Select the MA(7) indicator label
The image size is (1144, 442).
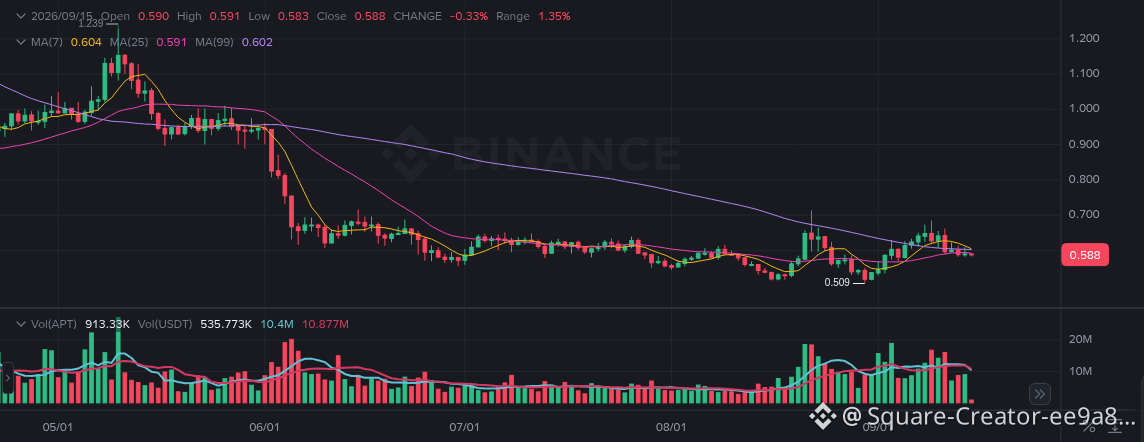48,42
